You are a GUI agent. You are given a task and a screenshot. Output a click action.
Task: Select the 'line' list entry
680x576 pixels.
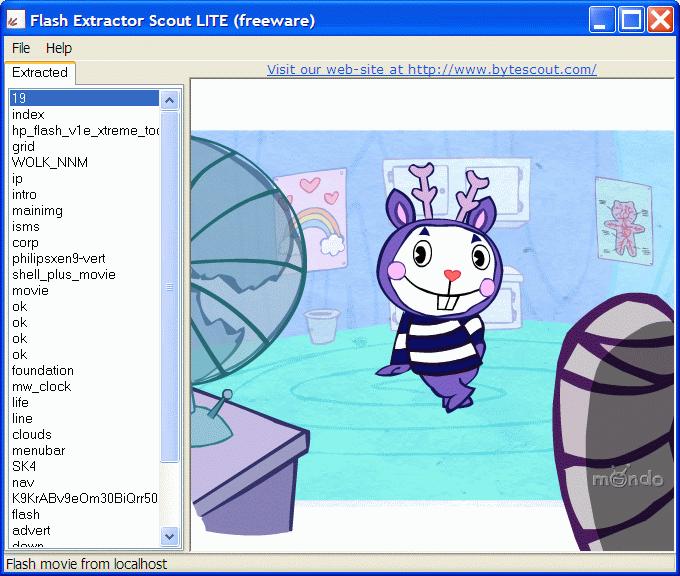84,419
